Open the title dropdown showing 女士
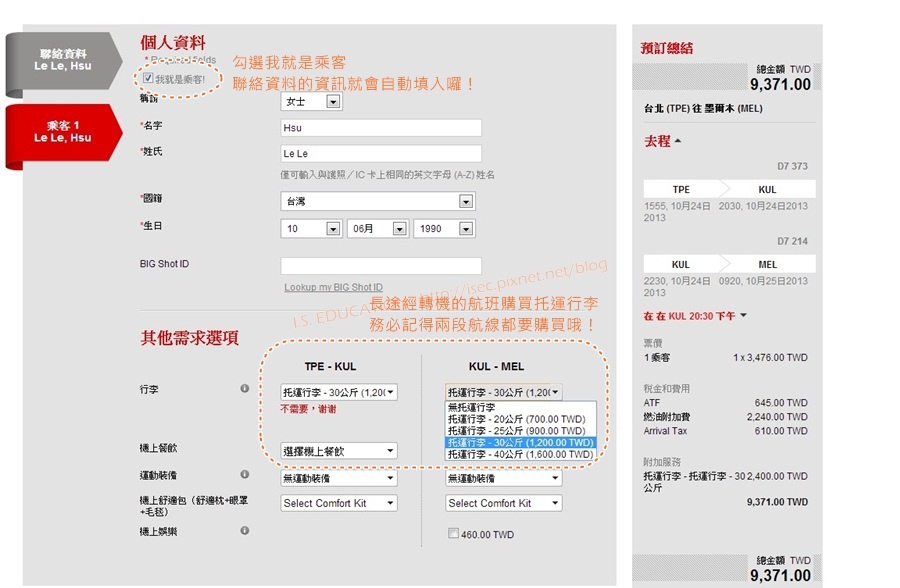The width and height of the screenshot is (900, 588). pos(312,102)
